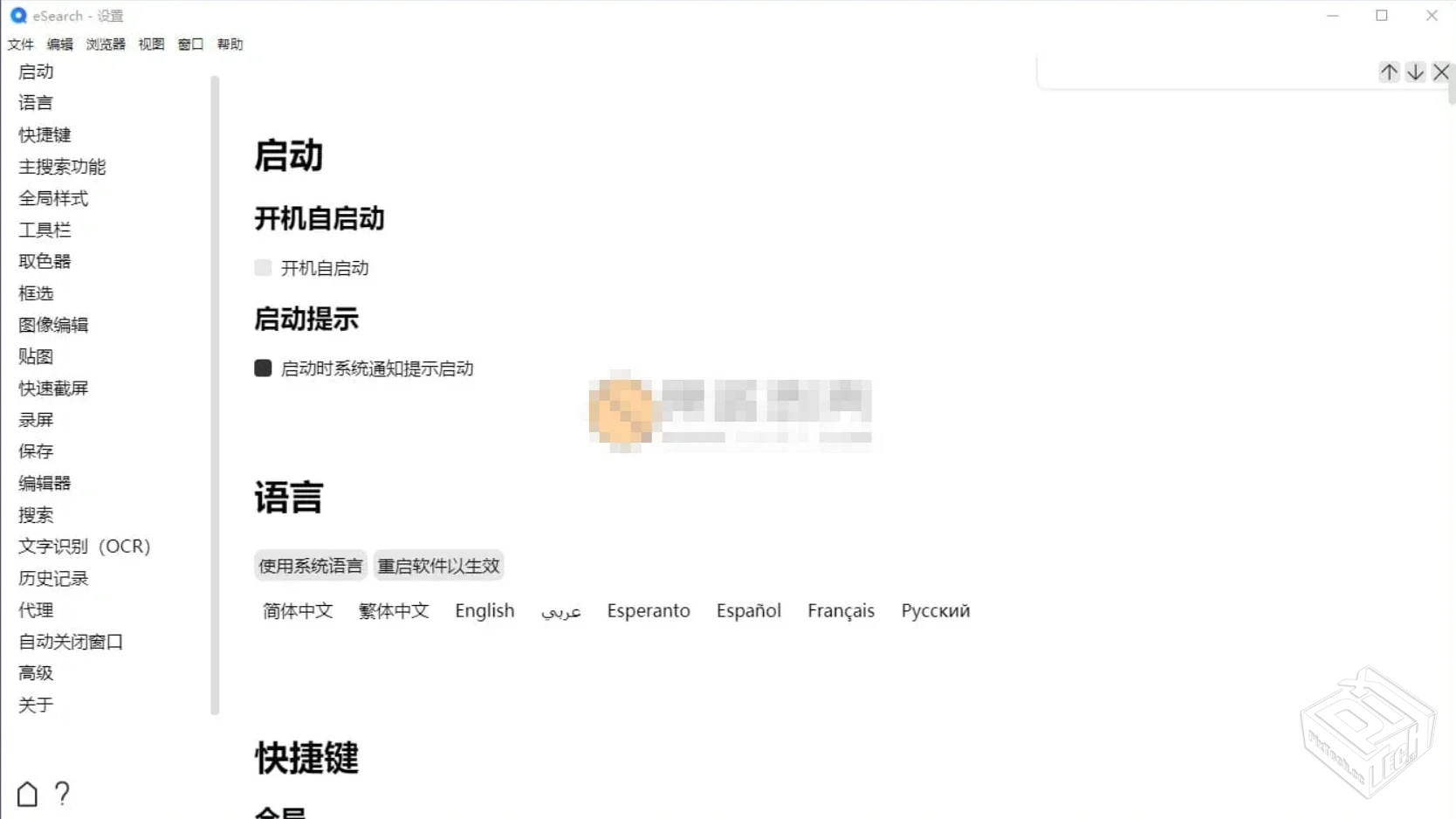
Task: Open the 文件 menu
Action: pos(20,44)
